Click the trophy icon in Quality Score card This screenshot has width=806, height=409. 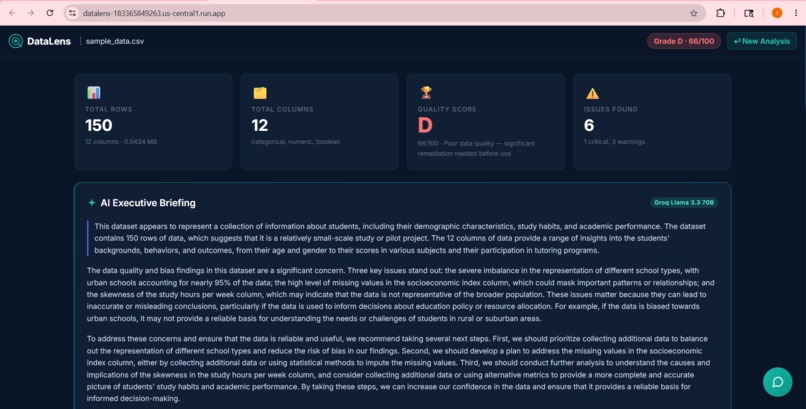click(x=426, y=93)
